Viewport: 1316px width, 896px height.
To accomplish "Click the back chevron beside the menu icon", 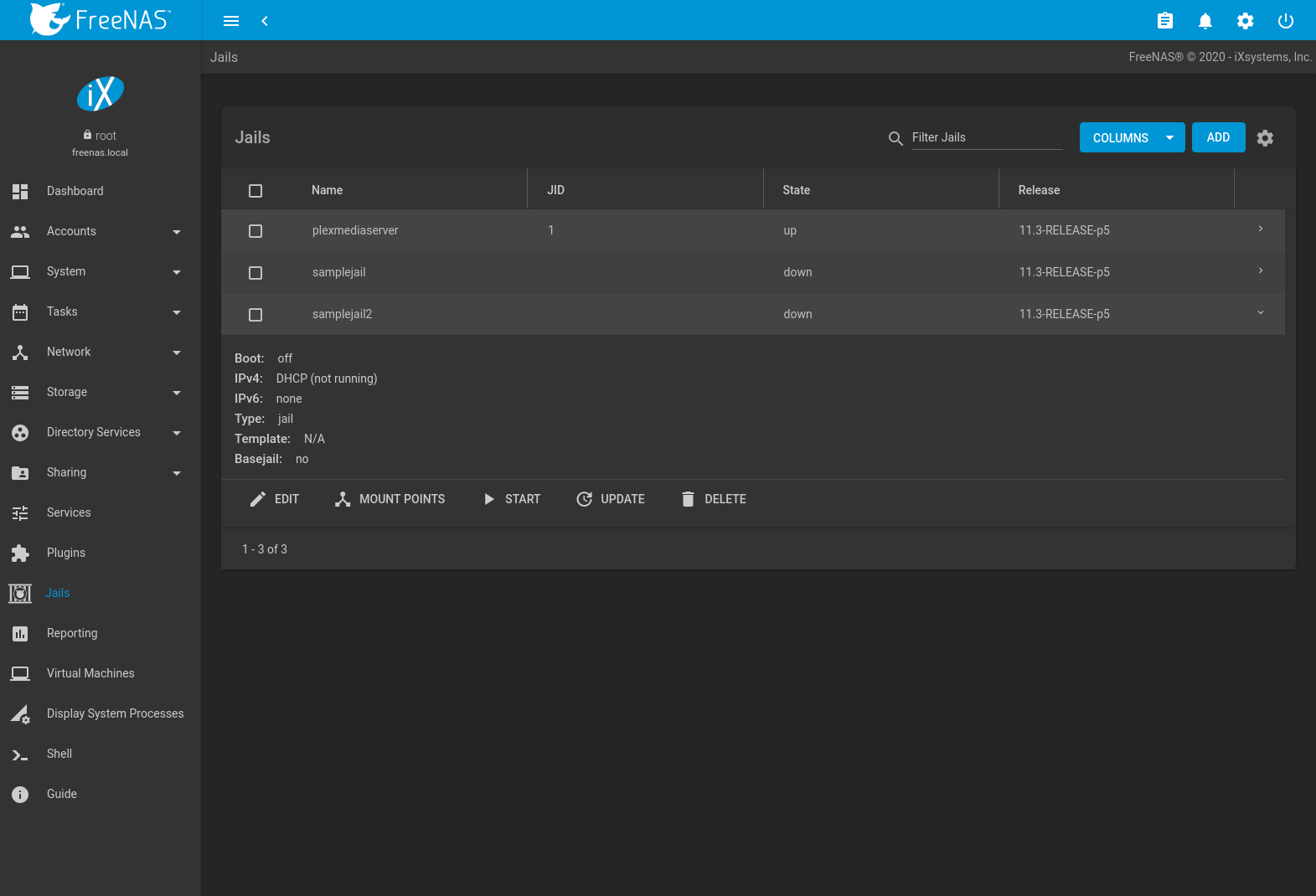I will [x=265, y=21].
